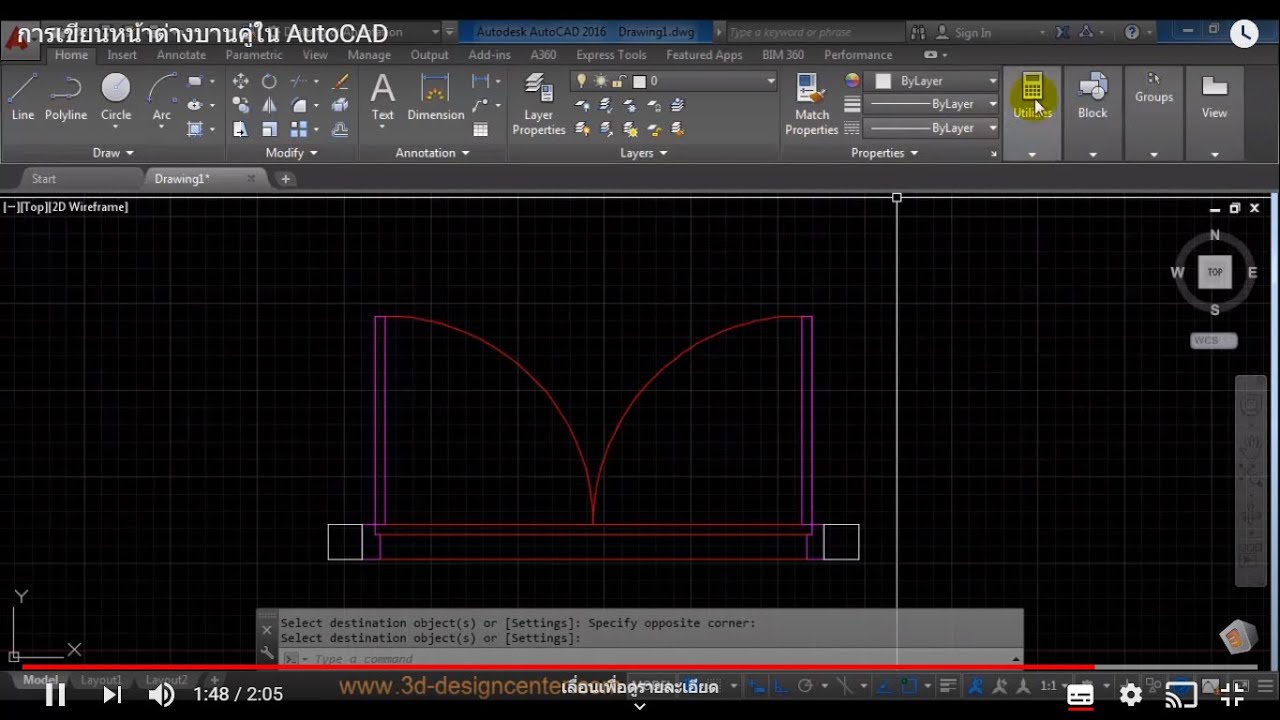This screenshot has height=720, width=1280.
Task: Expand the Utilities panel arrow
Action: coord(1032,154)
